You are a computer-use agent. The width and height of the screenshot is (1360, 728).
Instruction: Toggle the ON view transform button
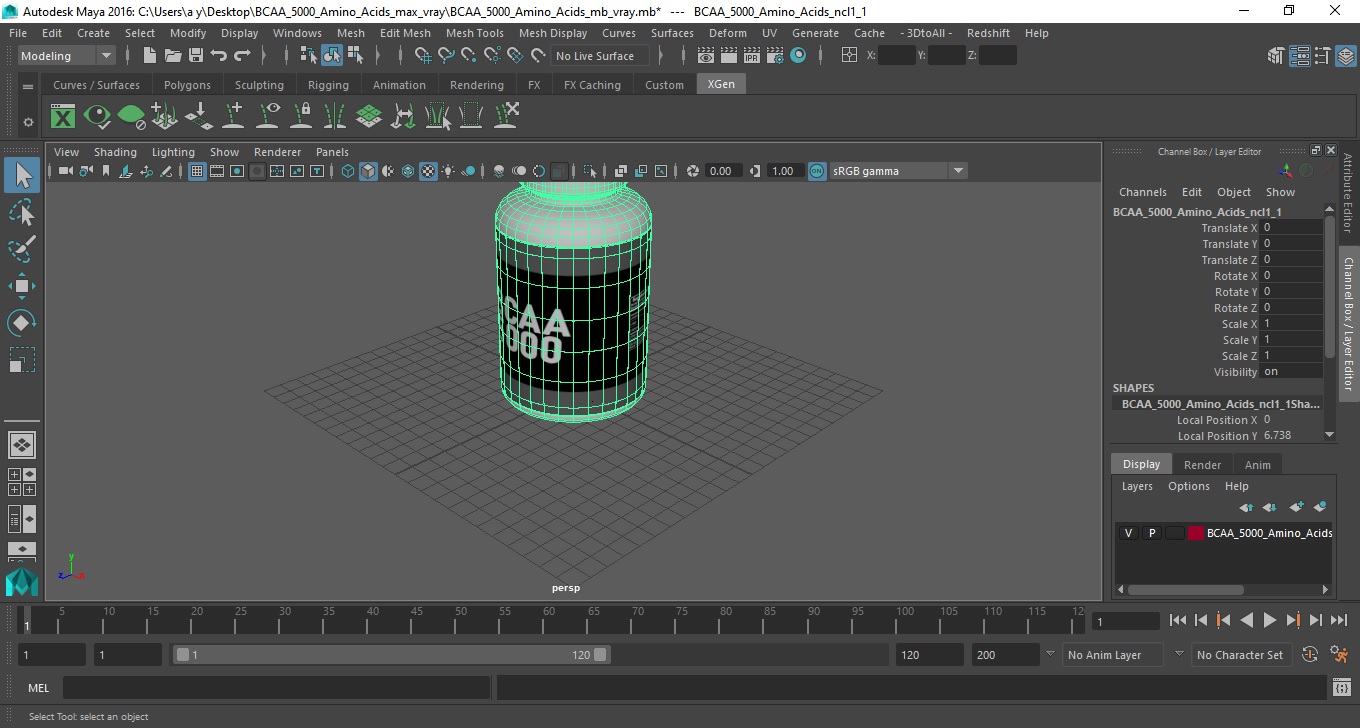817,171
